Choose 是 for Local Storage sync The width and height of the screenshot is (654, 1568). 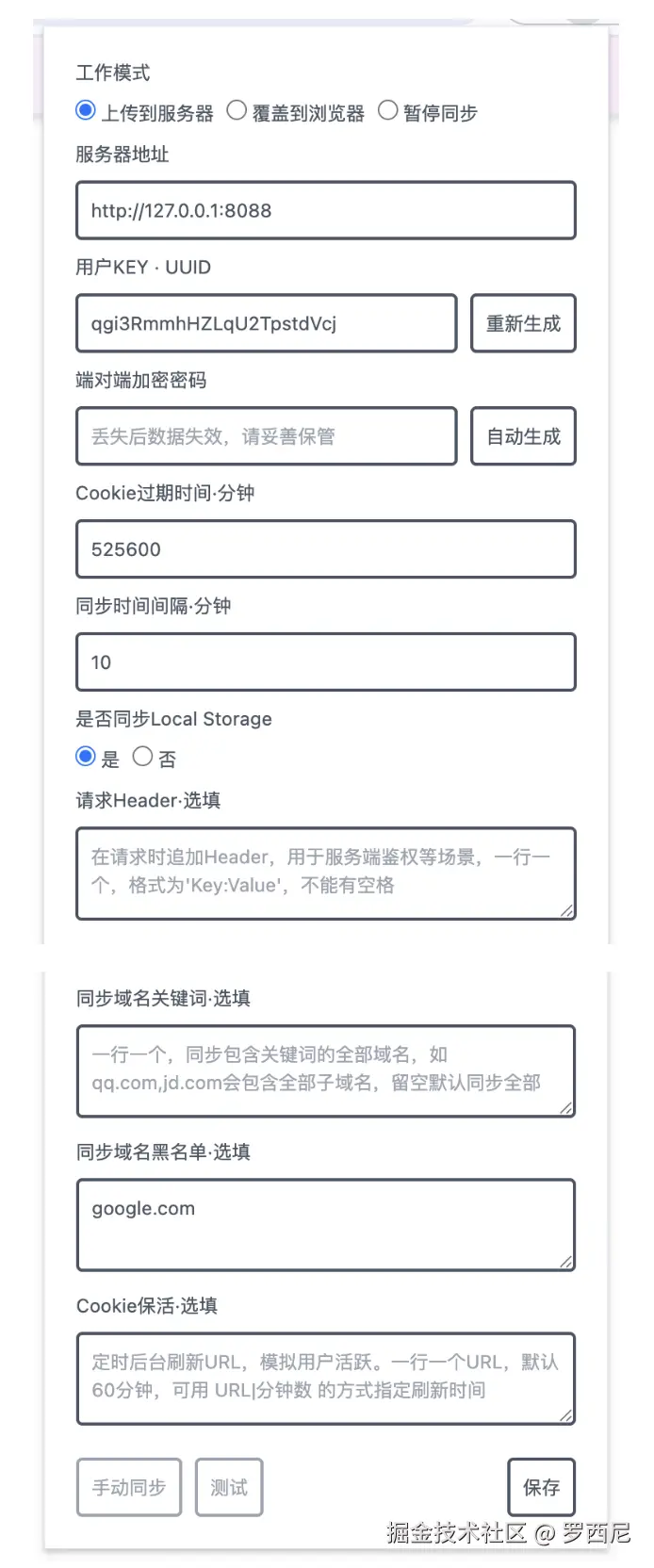tap(86, 757)
